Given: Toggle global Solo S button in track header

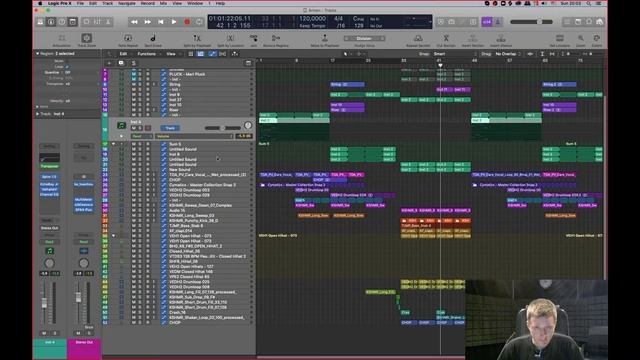Looking at the screenshot, I should 133,63.
